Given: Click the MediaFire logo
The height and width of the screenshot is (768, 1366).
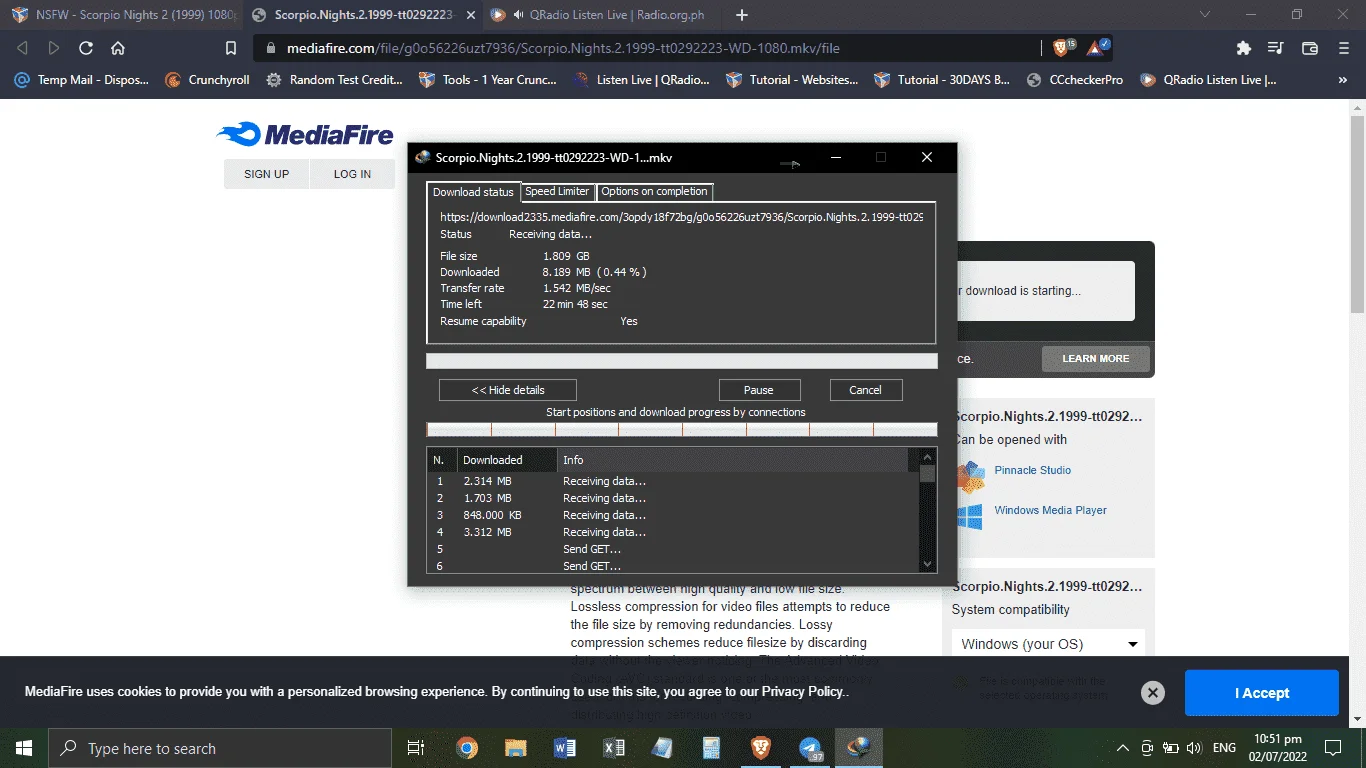Looking at the screenshot, I should click(305, 134).
